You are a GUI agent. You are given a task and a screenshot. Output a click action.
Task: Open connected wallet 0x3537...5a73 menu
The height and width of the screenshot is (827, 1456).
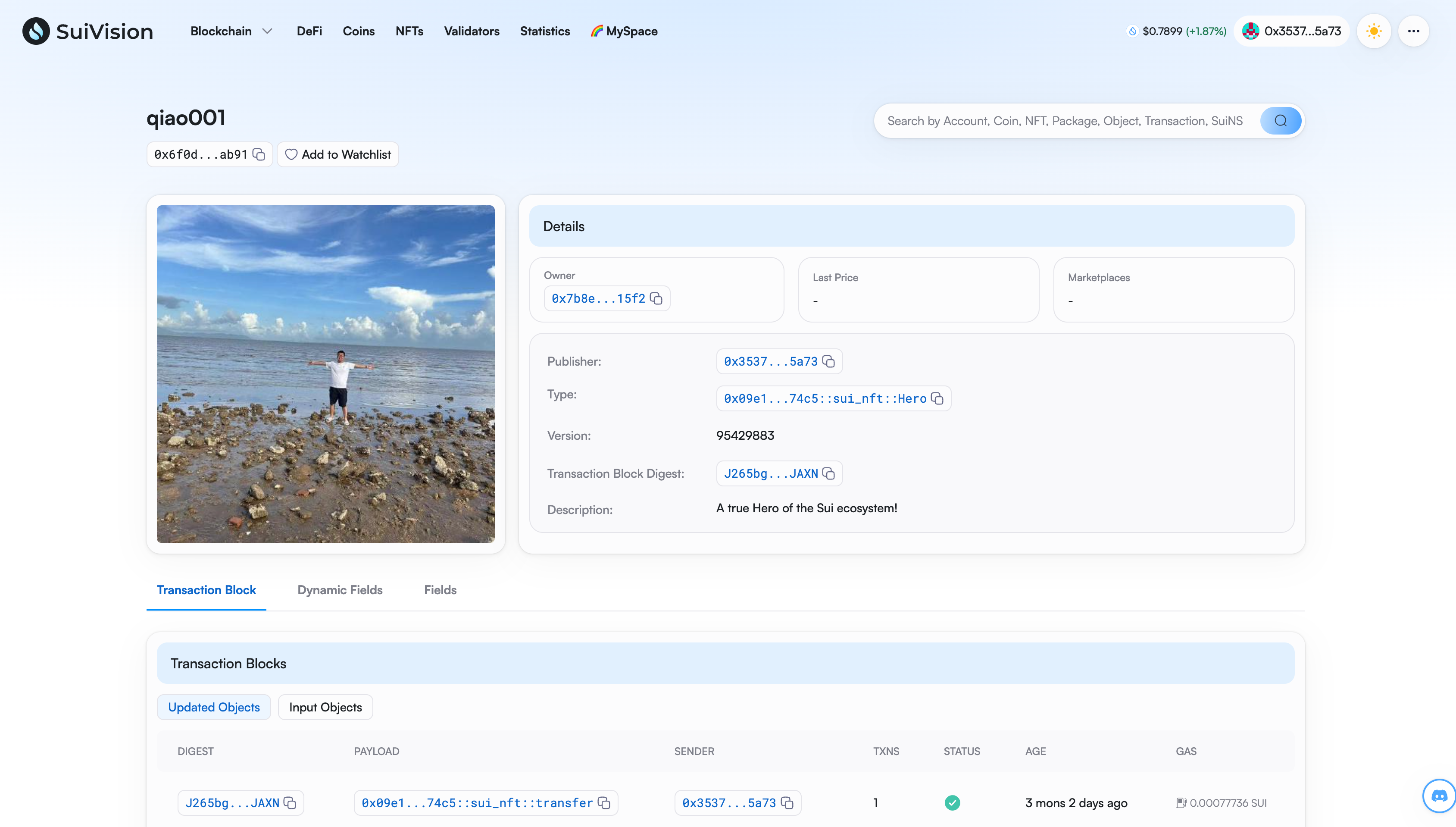point(1291,31)
